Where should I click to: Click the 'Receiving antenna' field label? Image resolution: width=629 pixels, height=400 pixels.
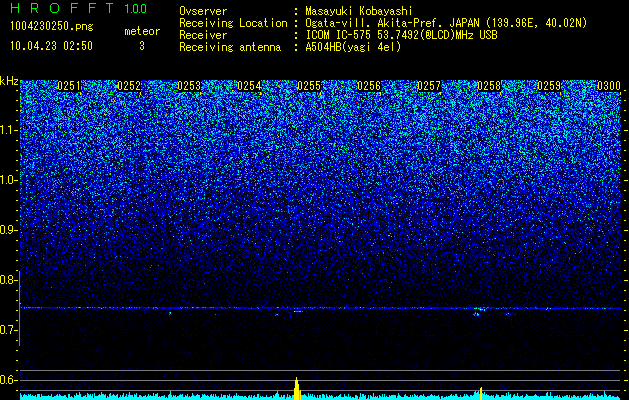click(230, 47)
